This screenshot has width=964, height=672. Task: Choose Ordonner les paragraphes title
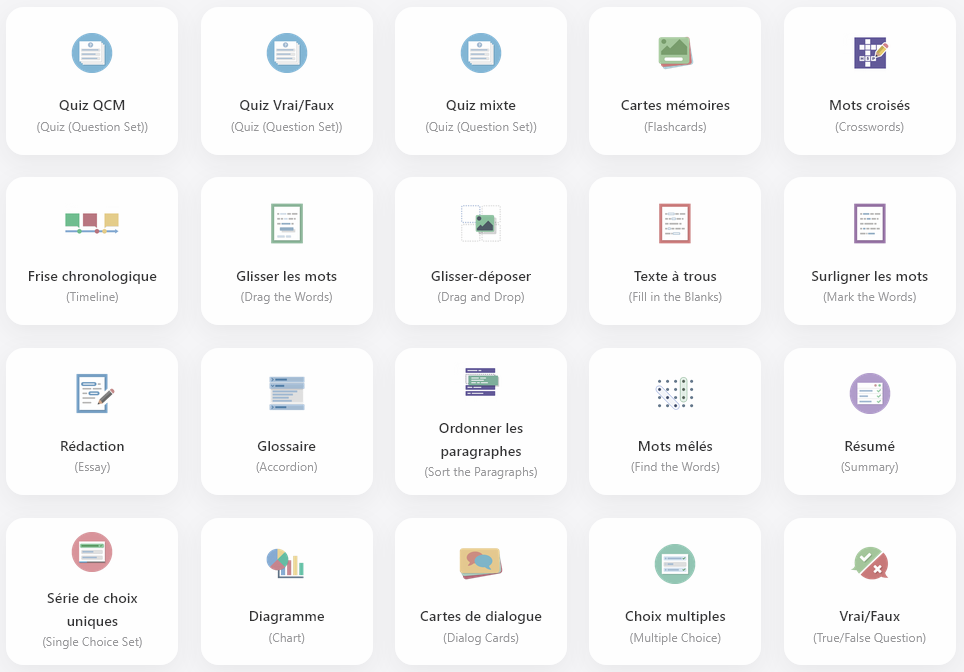pyautogui.click(x=481, y=439)
